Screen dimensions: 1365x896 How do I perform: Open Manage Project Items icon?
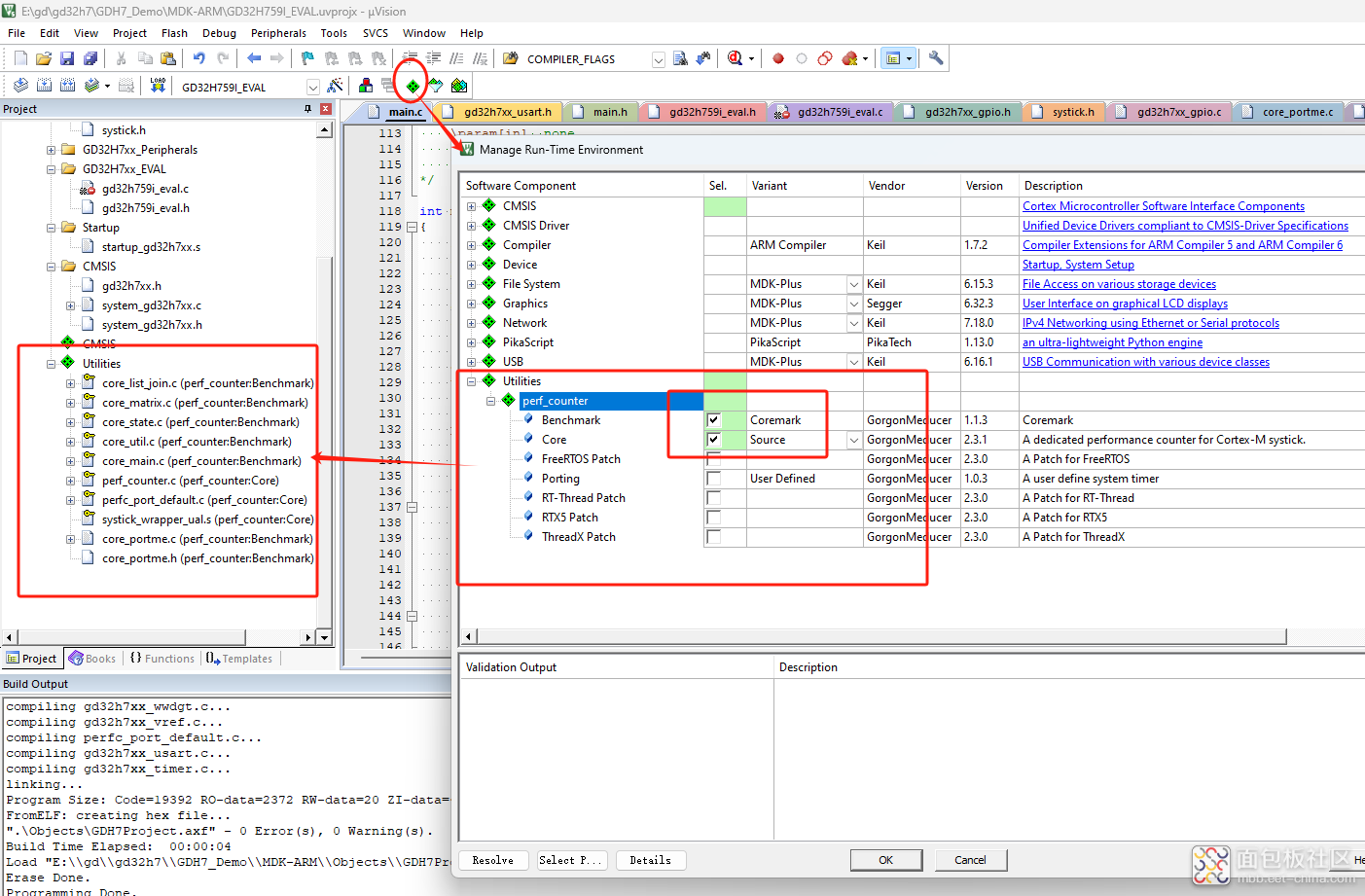[366, 86]
